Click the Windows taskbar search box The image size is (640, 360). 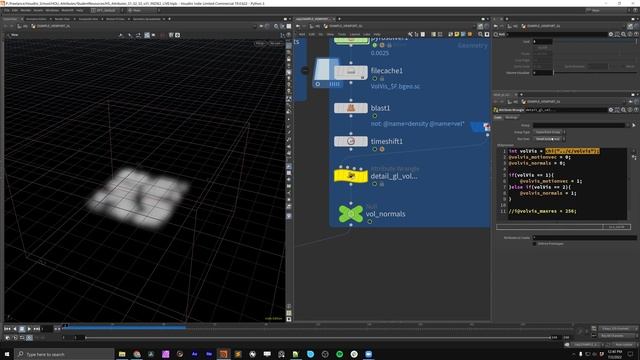[x=64, y=354]
